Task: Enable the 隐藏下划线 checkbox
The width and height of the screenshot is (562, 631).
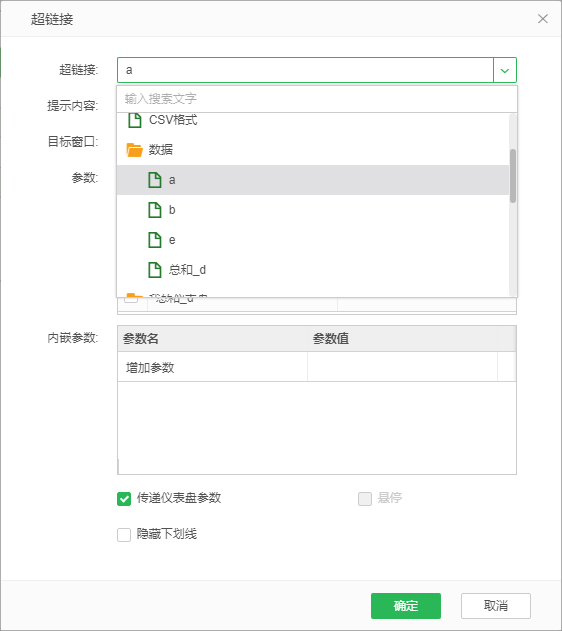Action: pos(124,535)
